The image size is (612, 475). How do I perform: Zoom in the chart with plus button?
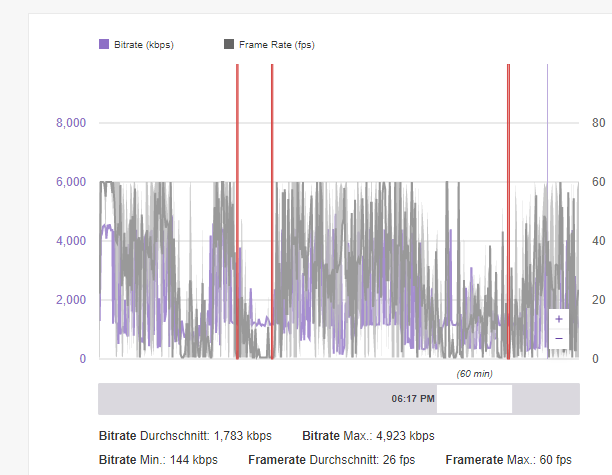[558, 319]
